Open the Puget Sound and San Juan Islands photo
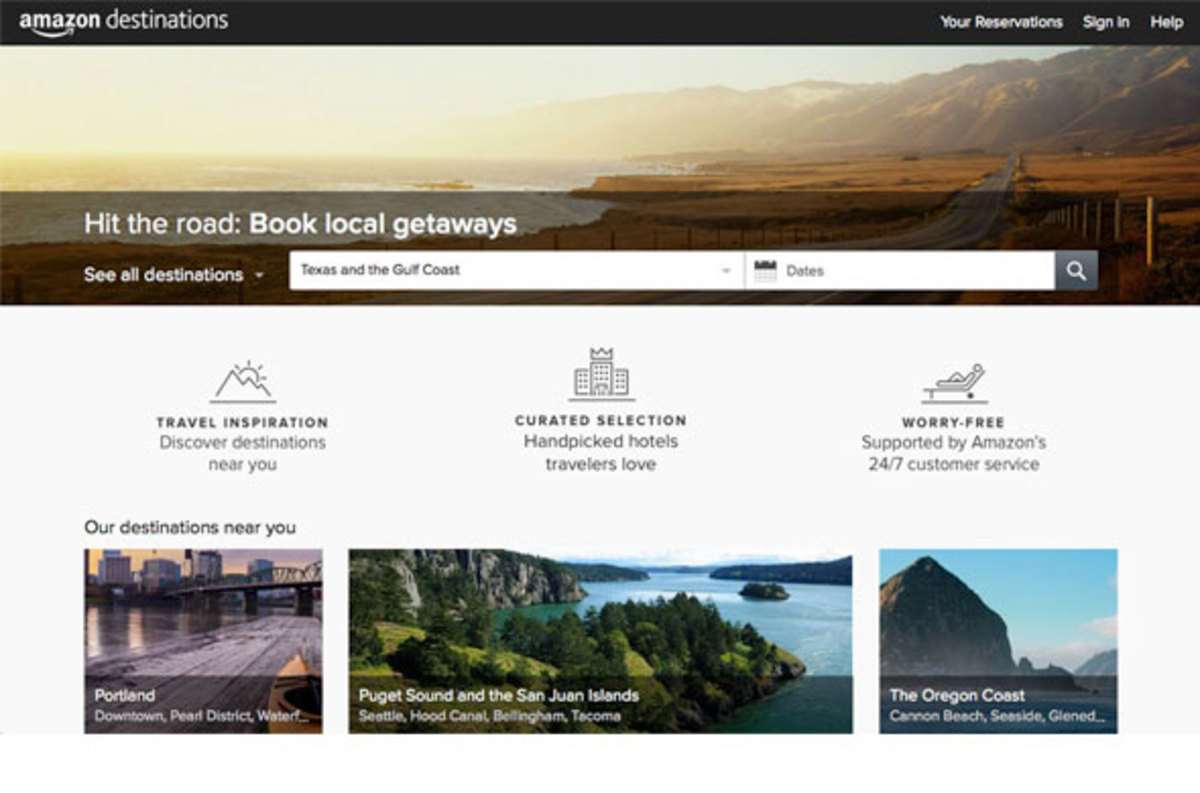This screenshot has height=793, width=1200. click(600, 640)
